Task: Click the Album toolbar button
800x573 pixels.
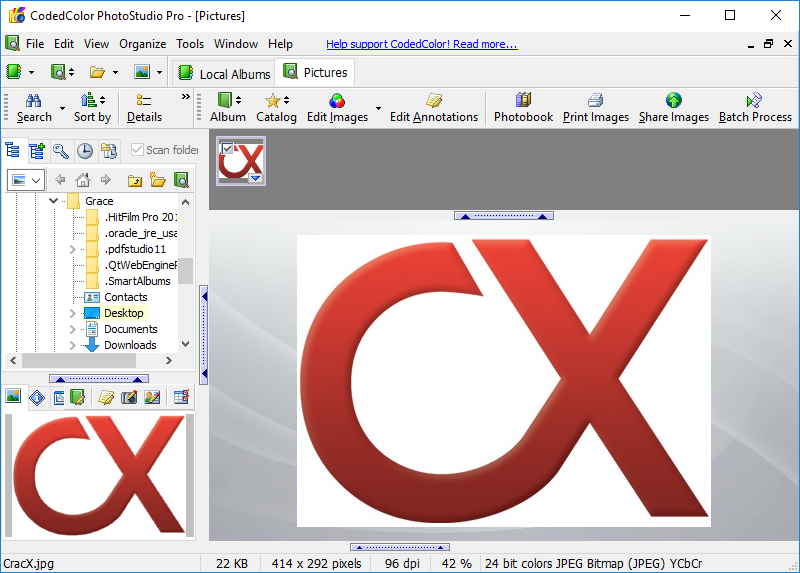Action: (x=228, y=108)
